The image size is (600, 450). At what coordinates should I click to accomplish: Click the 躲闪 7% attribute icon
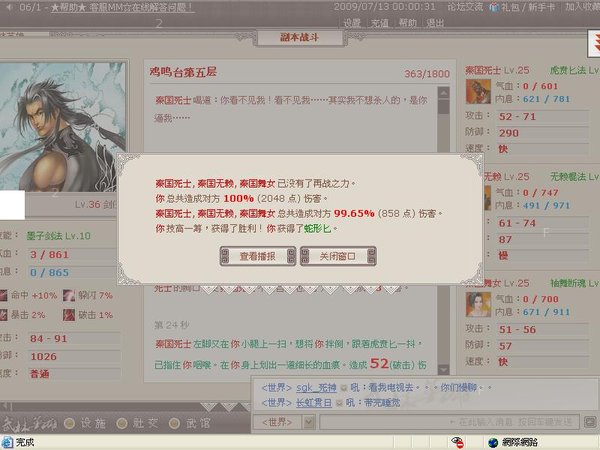point(69,295)
